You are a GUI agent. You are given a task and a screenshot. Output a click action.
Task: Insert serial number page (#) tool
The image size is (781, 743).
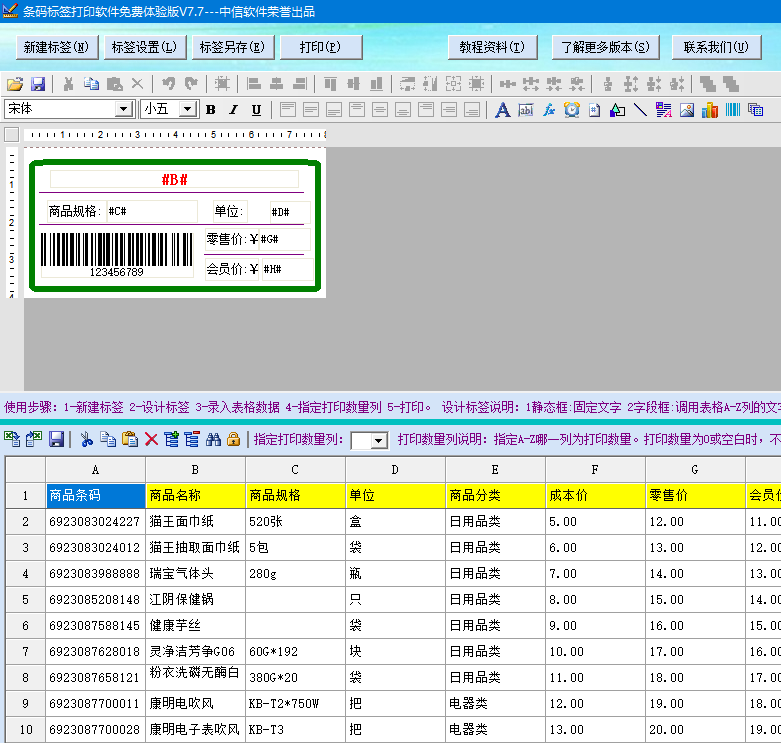pos(595,110)
